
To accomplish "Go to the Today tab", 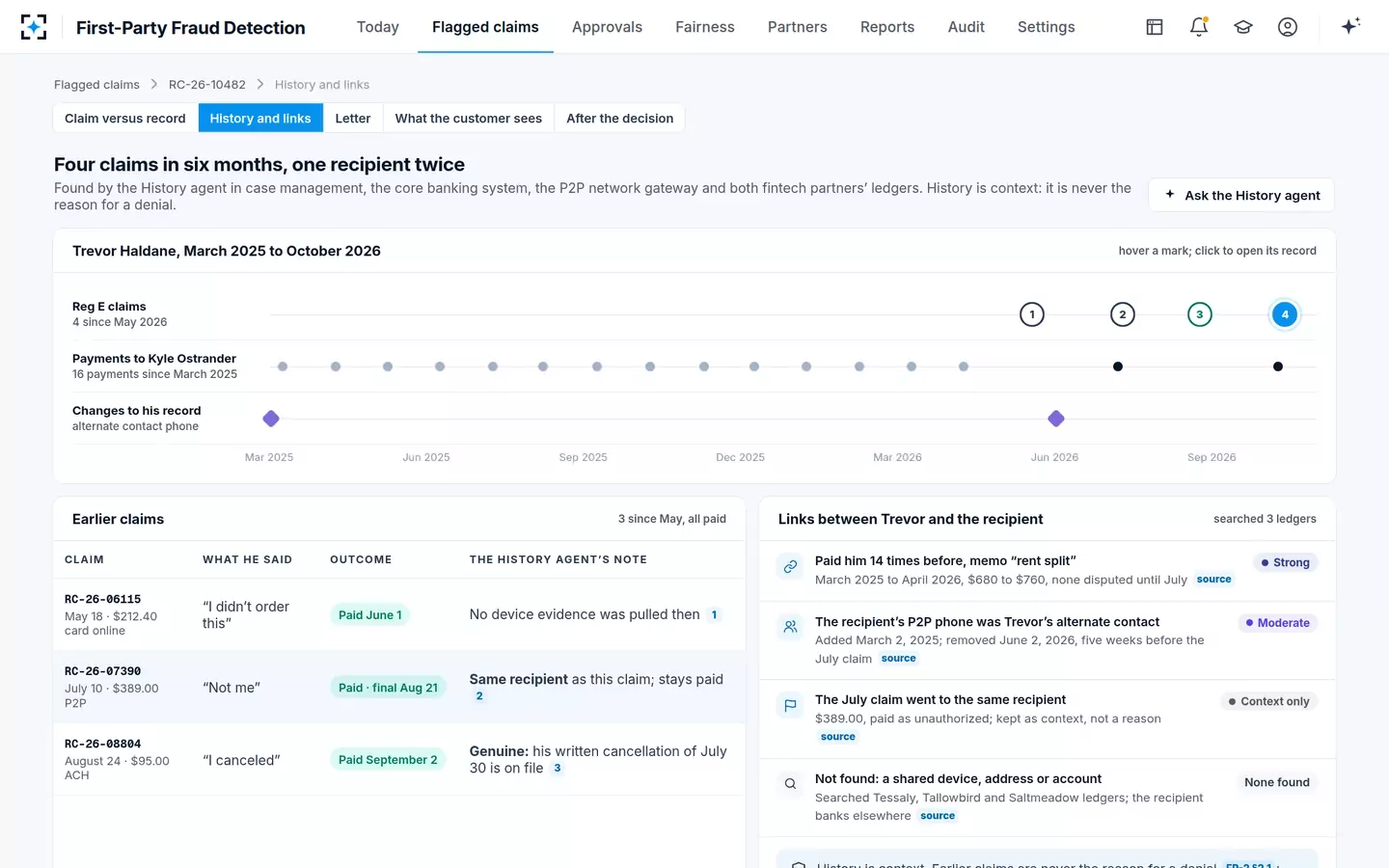I will 378,27.
